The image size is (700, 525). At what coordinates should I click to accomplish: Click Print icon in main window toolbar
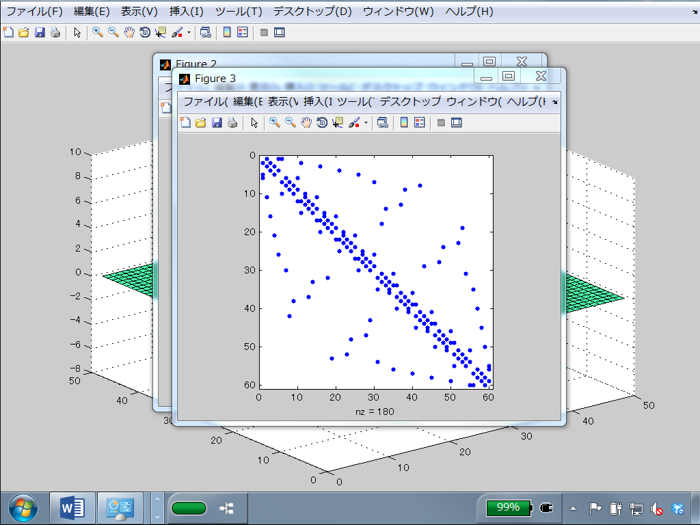pyautogui.click(x=55, y=32)
